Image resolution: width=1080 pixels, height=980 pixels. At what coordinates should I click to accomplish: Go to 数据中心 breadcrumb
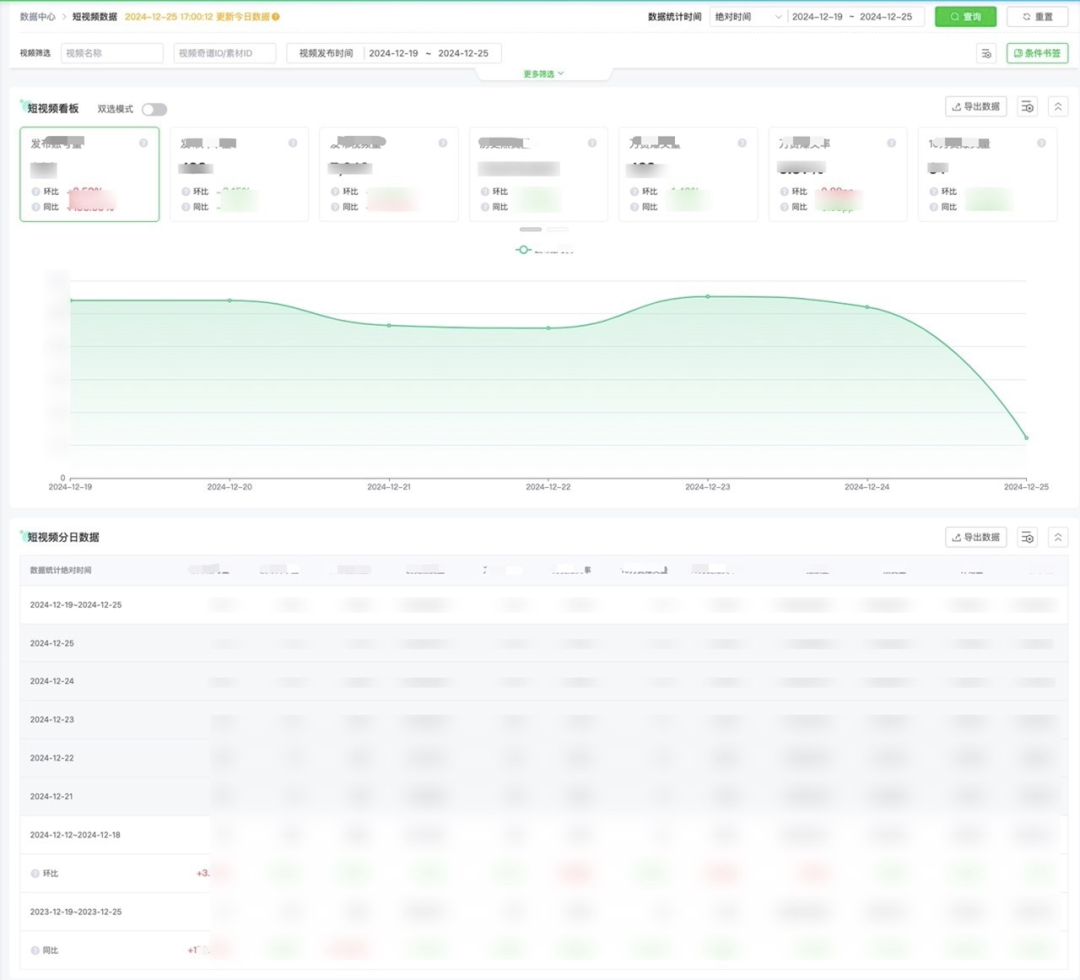click(37, 17)
